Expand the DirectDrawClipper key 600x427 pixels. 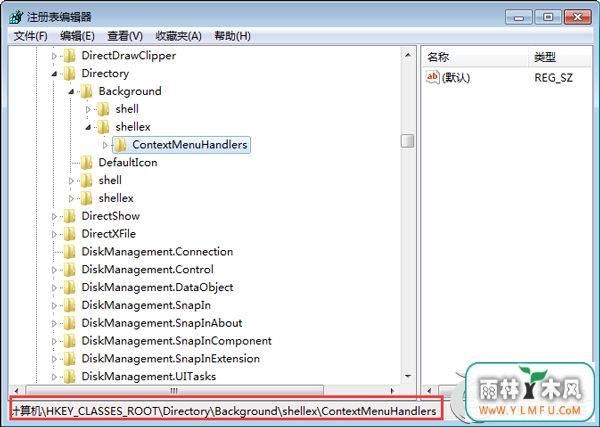tap(54, 56)
